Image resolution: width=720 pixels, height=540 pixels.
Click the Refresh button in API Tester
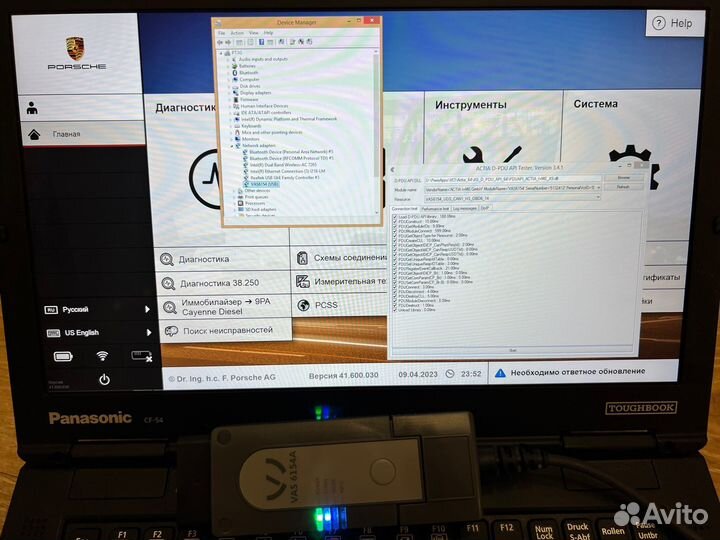pos(622,187)
